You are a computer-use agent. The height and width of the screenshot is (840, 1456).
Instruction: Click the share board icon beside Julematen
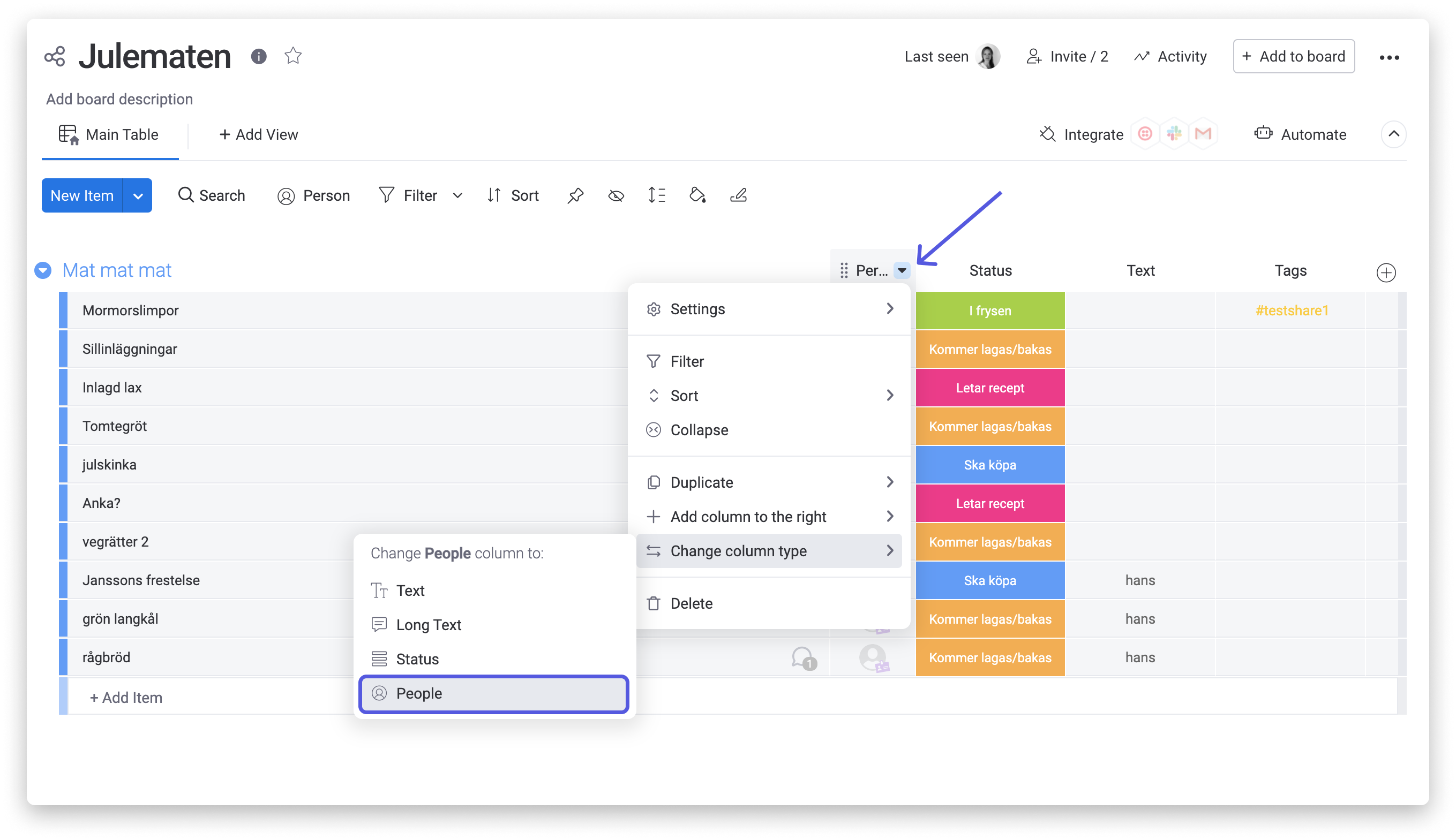point(55,57)
